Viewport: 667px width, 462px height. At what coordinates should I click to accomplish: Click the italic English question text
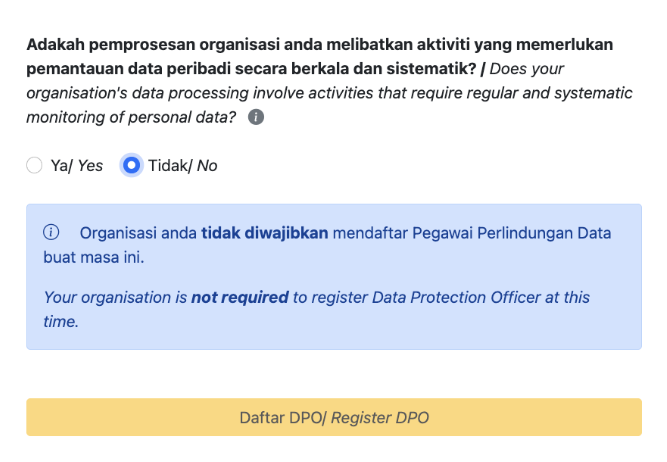pos(330,93)
